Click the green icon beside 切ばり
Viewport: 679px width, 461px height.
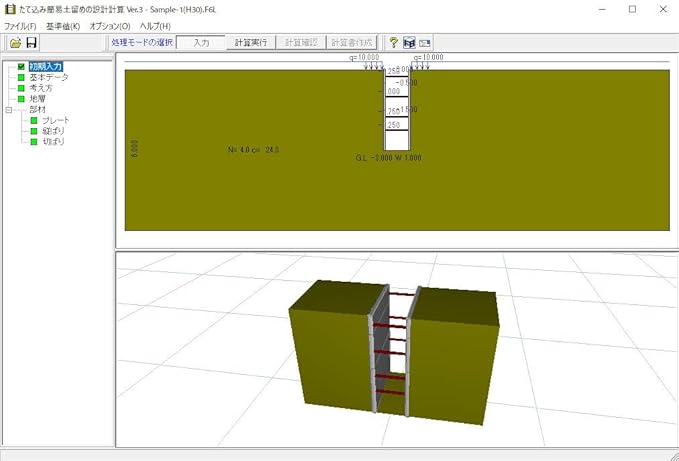click(34, 142)
